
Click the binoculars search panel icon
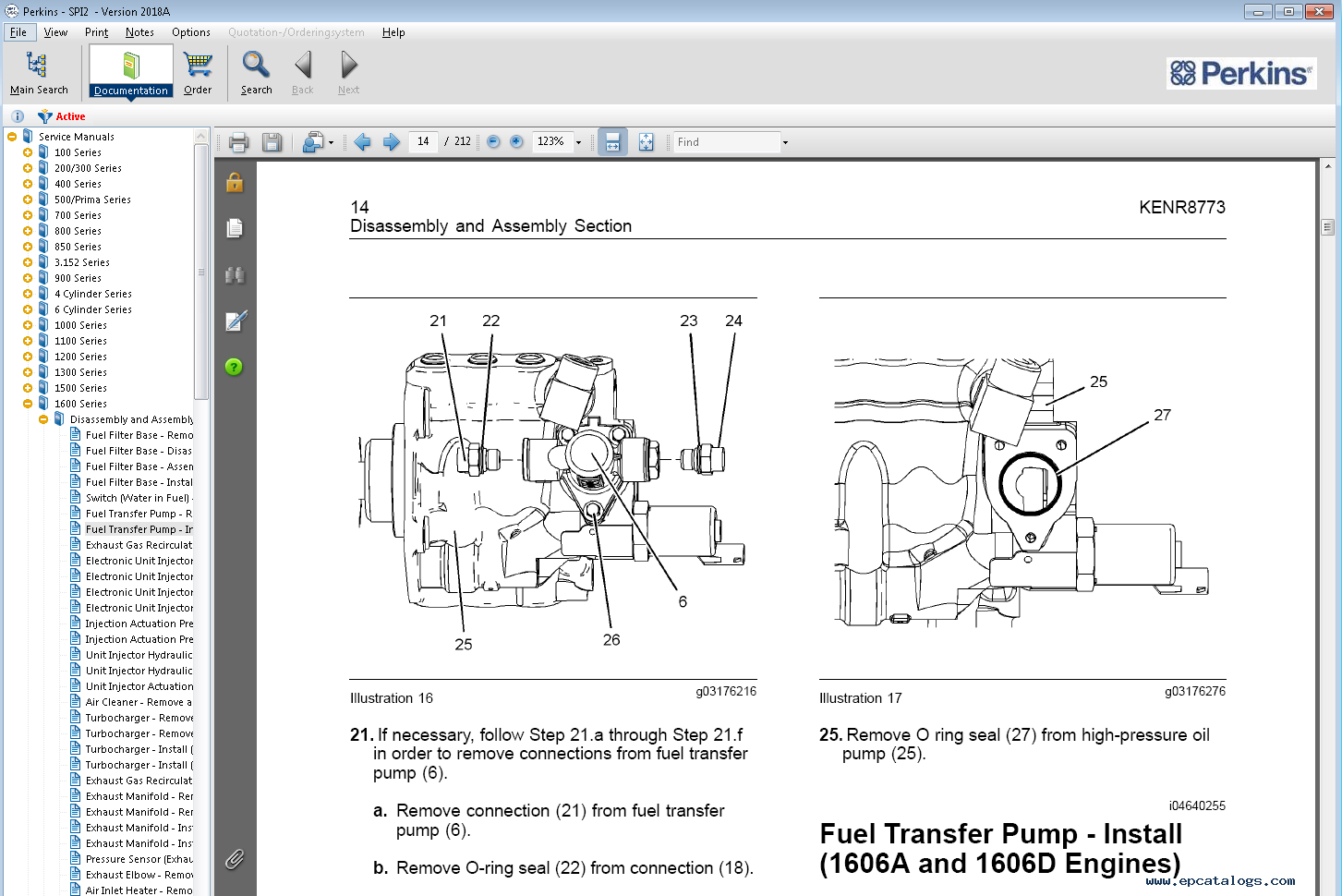pos(235,275)
